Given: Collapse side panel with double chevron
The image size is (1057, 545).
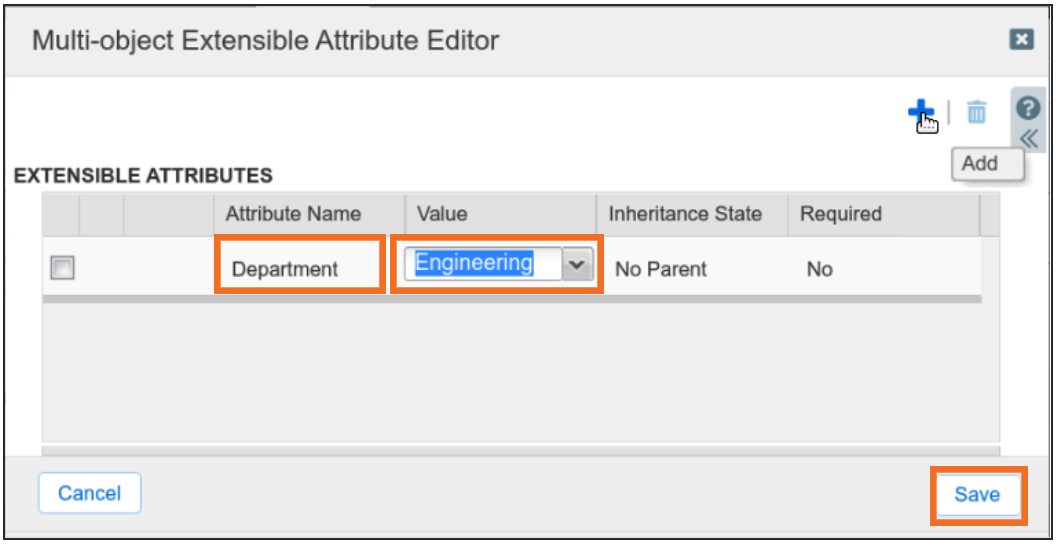Looking at the screenshot, I should (x=1029, y=137).
